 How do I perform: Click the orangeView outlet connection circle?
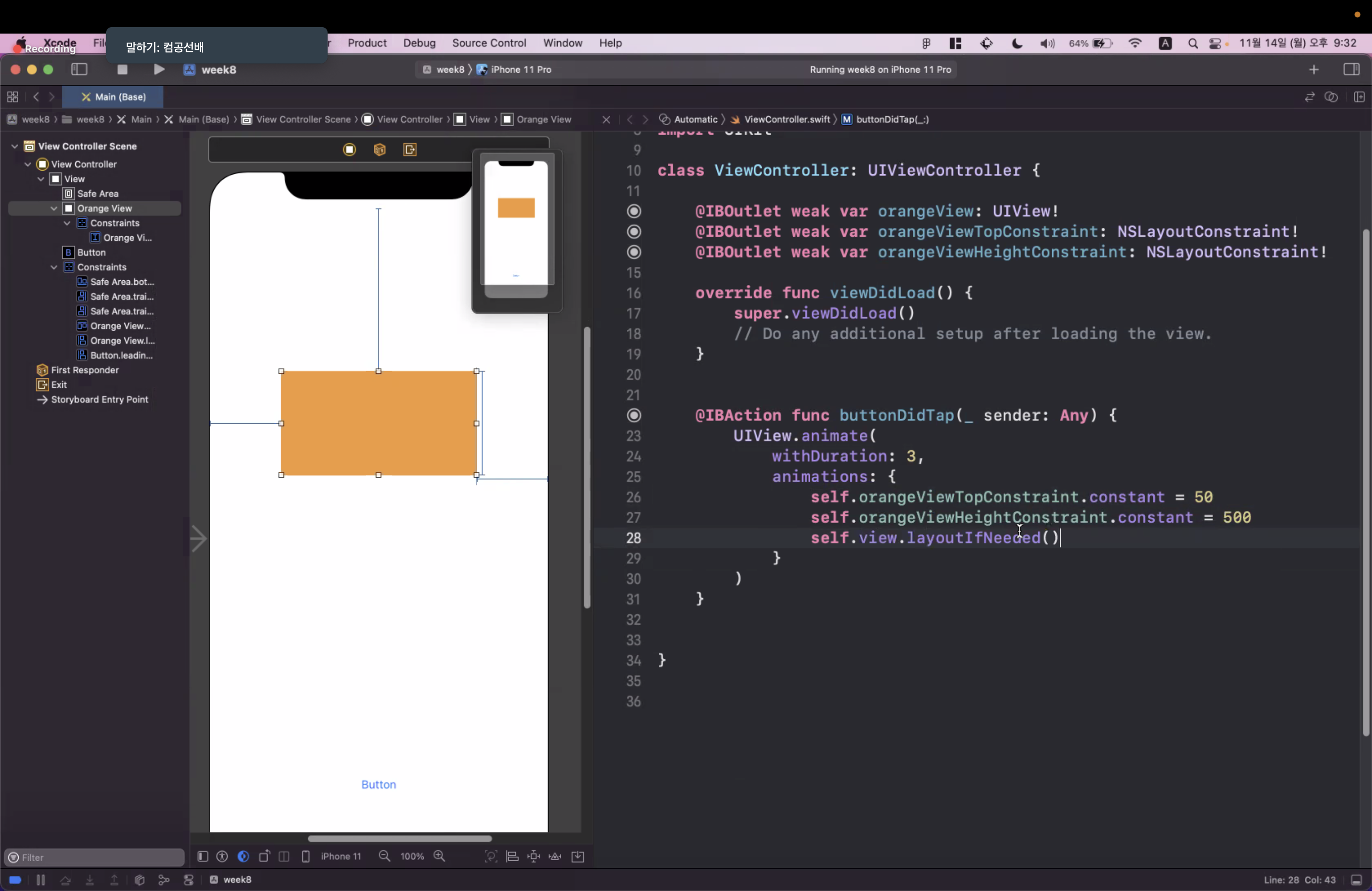point(634,211)
